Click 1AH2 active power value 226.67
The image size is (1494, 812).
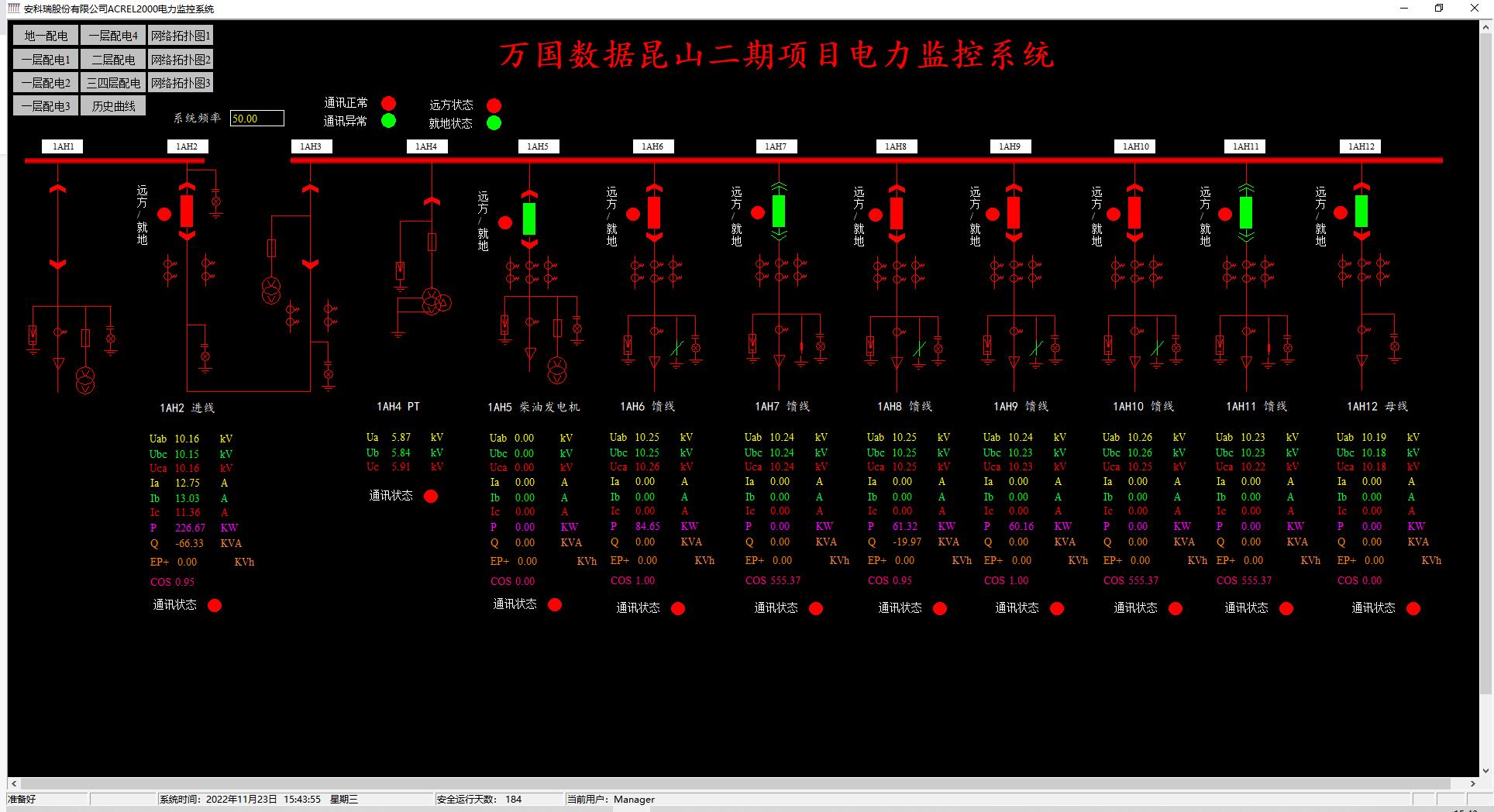coord(190,528)
